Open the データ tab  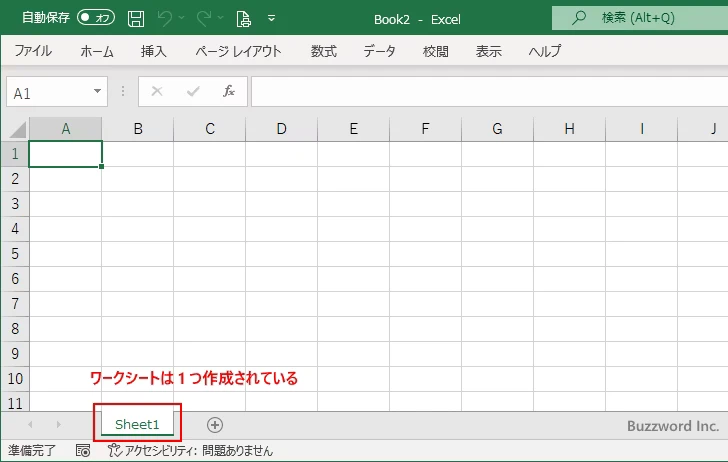(x=379, y=51)
